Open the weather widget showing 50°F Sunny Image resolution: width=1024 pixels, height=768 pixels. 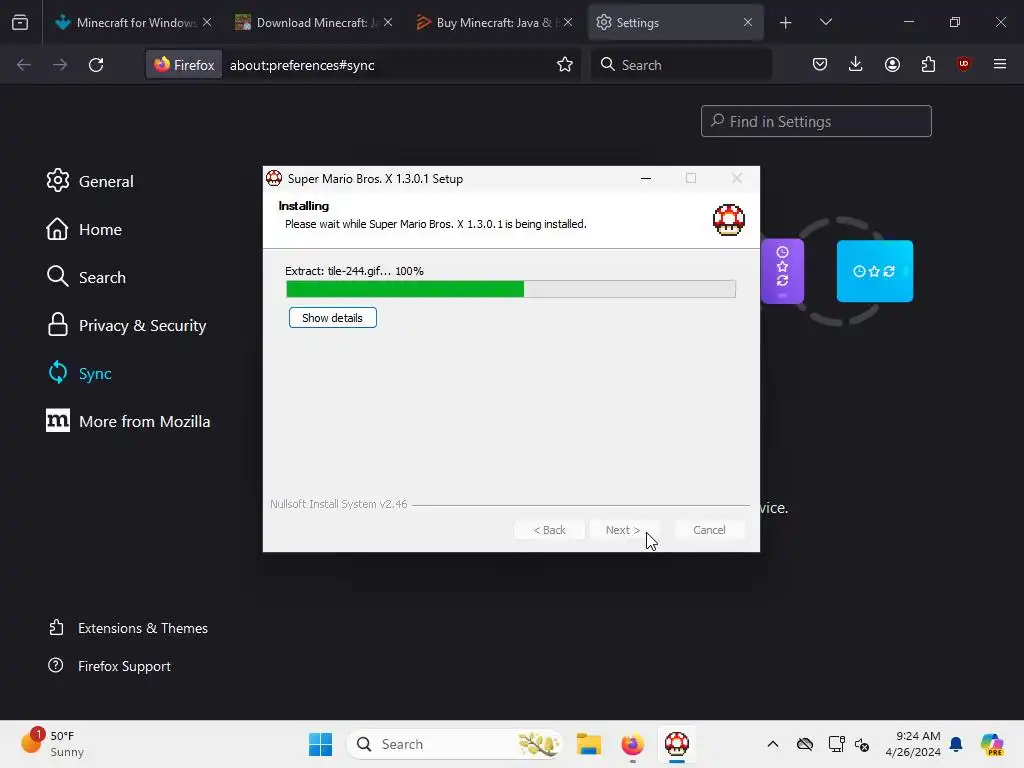[52, 744]
